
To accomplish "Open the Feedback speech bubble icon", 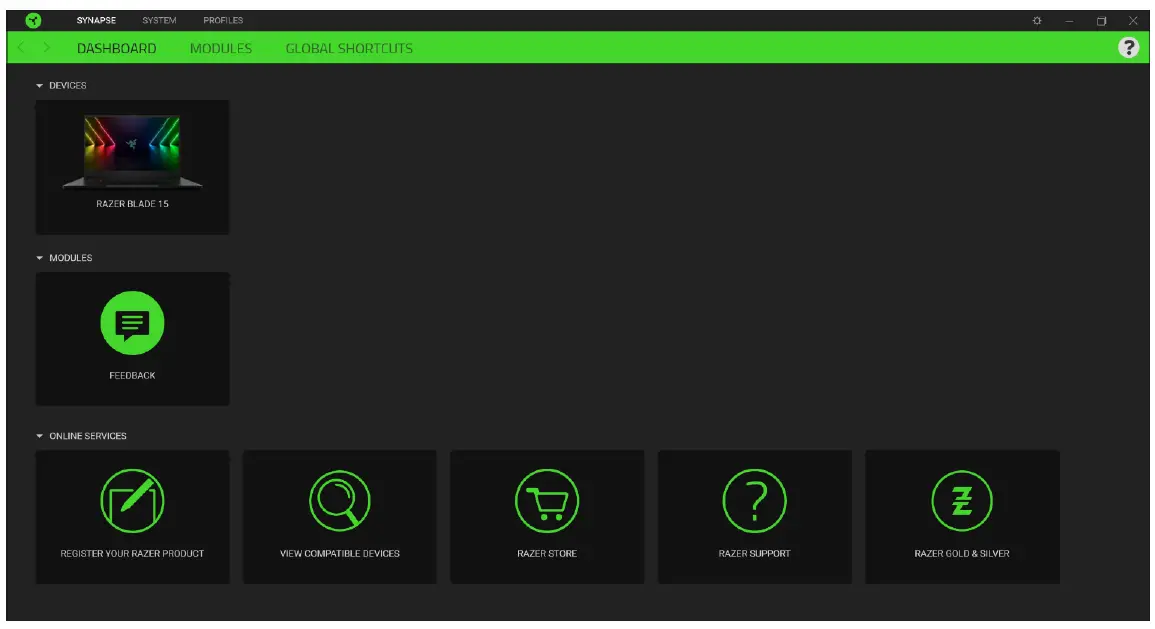I will point(133,323).
